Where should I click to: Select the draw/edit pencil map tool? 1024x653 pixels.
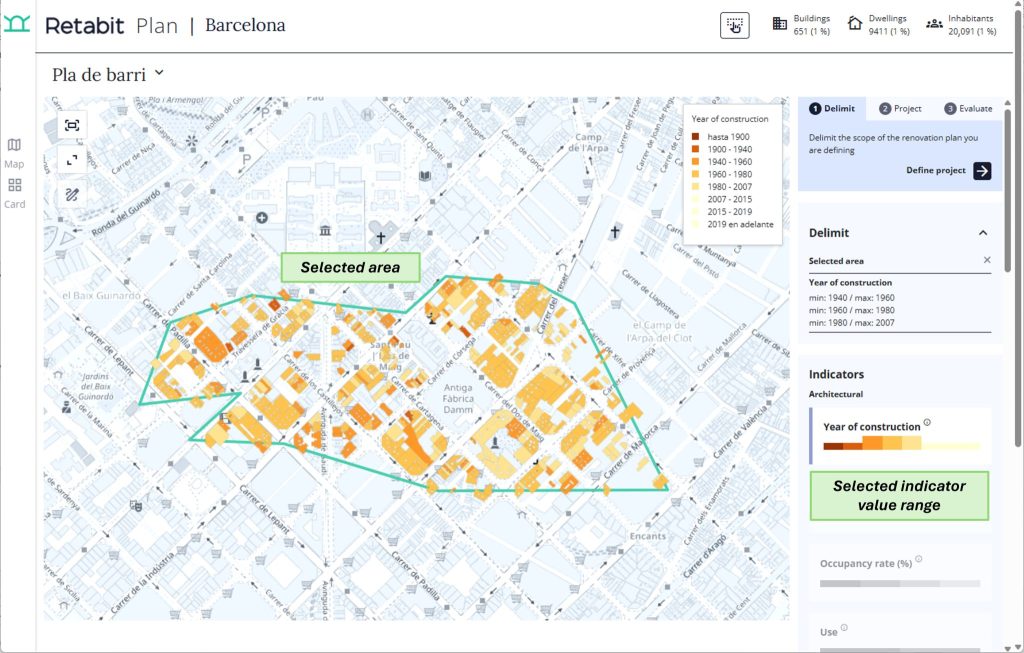click(x=71, y=194)
